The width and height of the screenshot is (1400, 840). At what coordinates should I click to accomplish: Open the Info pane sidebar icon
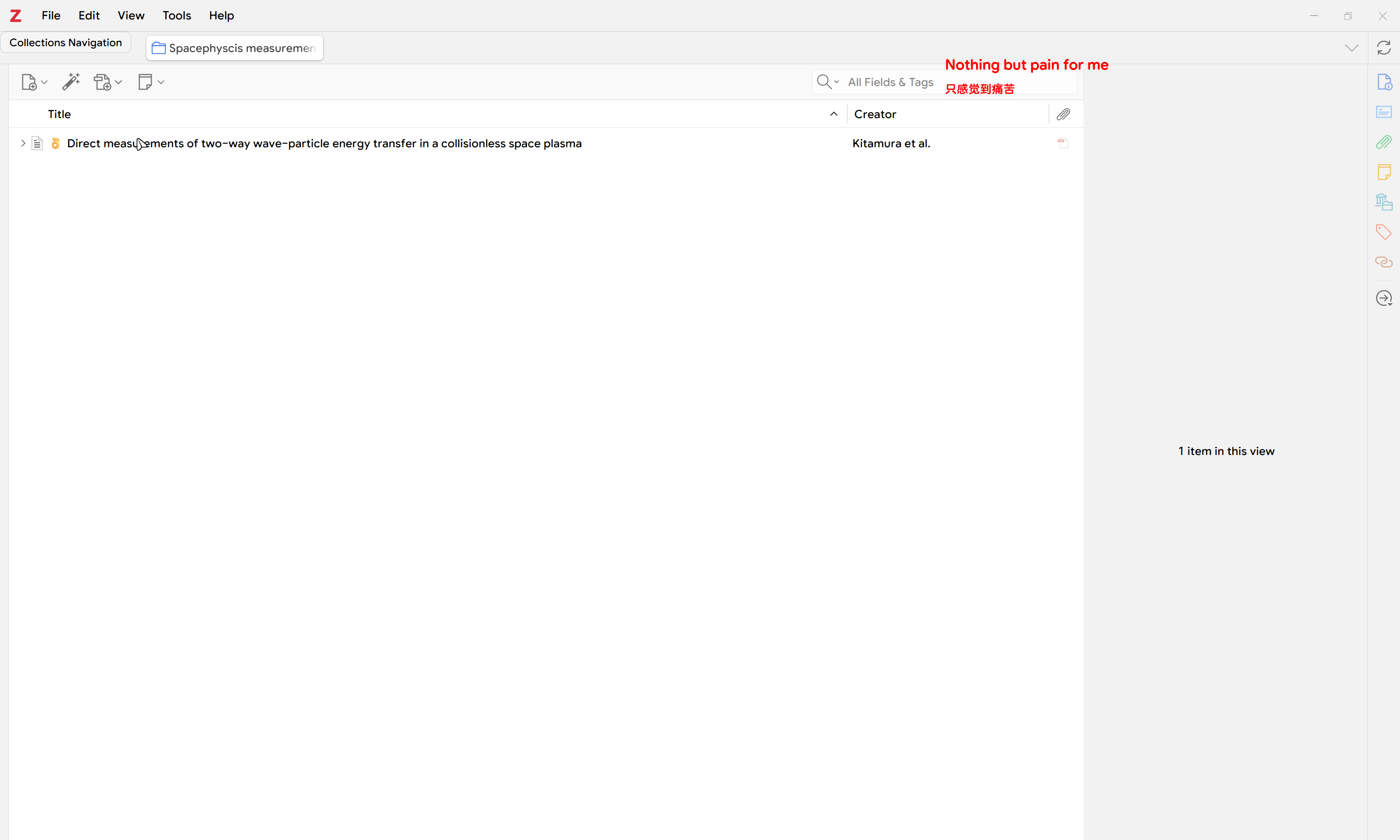pos(1383,83)
